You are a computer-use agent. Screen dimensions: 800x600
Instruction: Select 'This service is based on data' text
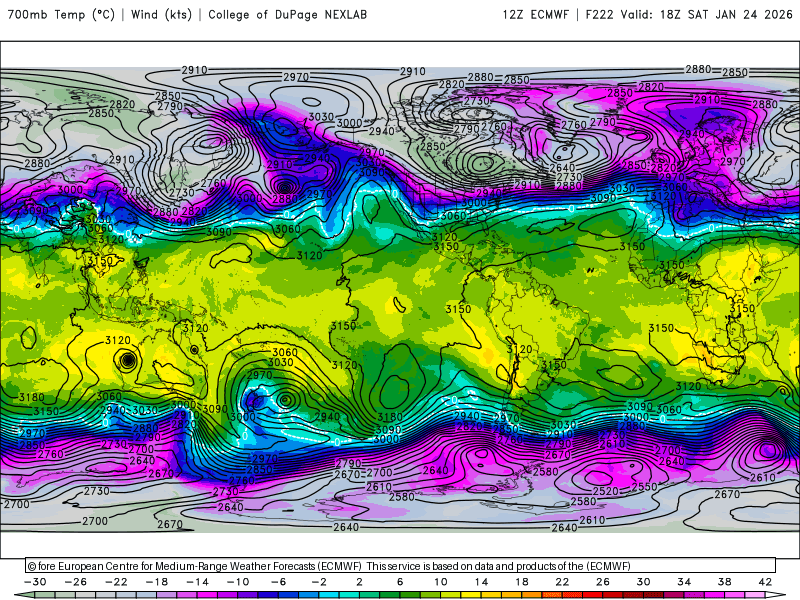point(430,566)
